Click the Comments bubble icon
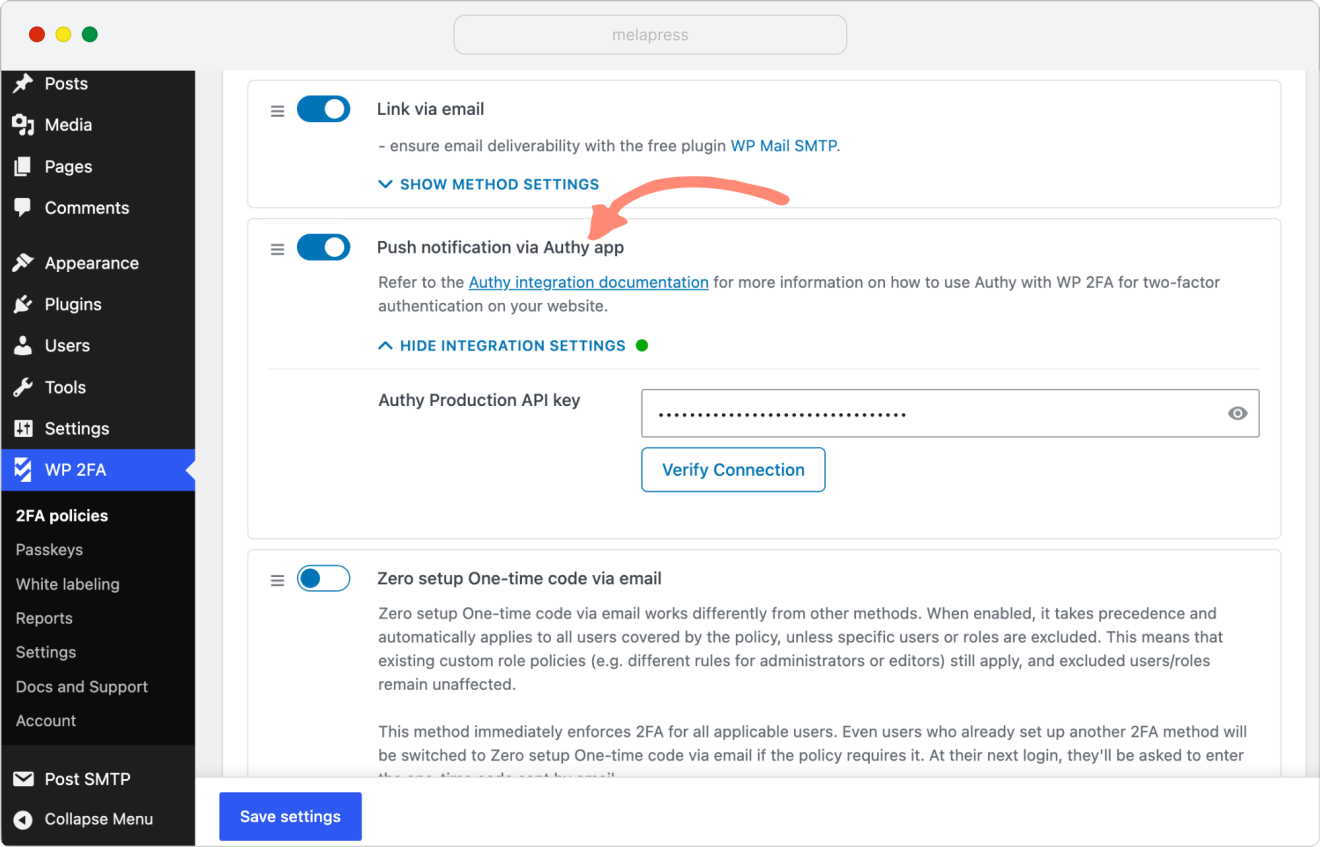This screenshot has width=1320, height=847. [x=23, y=208]
